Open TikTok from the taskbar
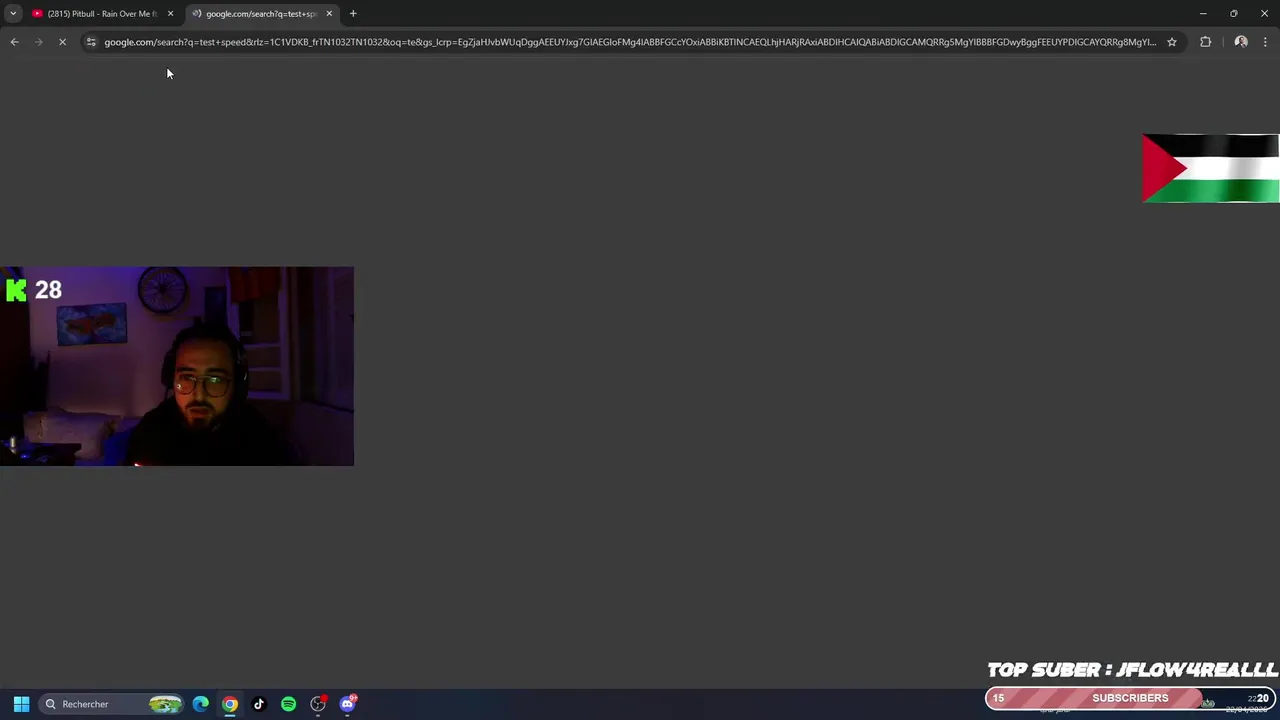The height and width of the screenshot is (720, 1280). click(x=259, y=704)
